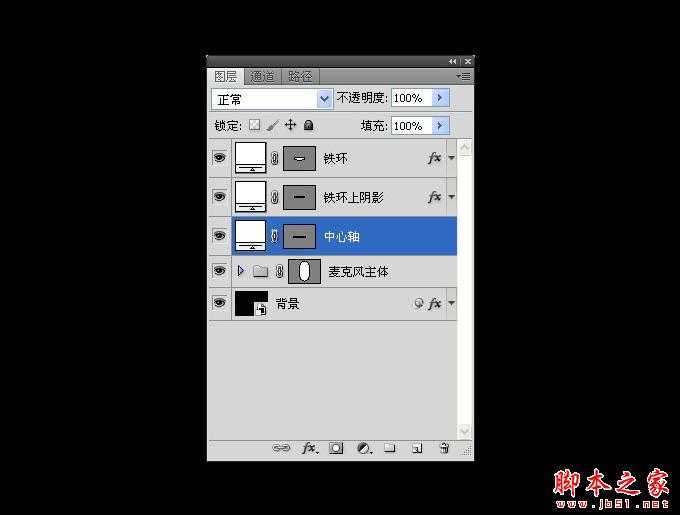
Task: Hide the 麦克风主体 group
Action: pos(219,271)
